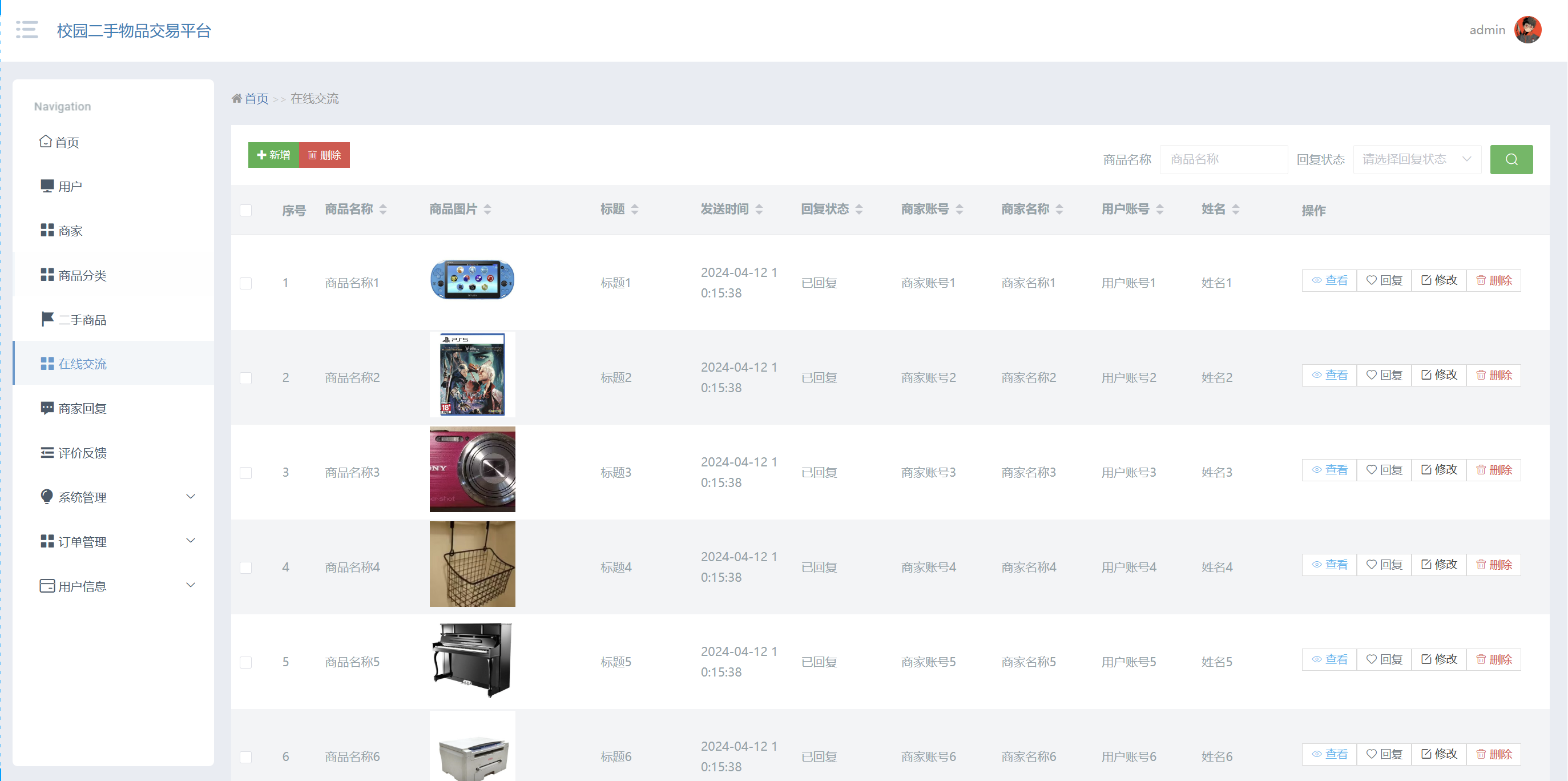Sort by 发送时间 column arrows
The height and width of the screenshot is (781, 1568).
coord(759,210)
